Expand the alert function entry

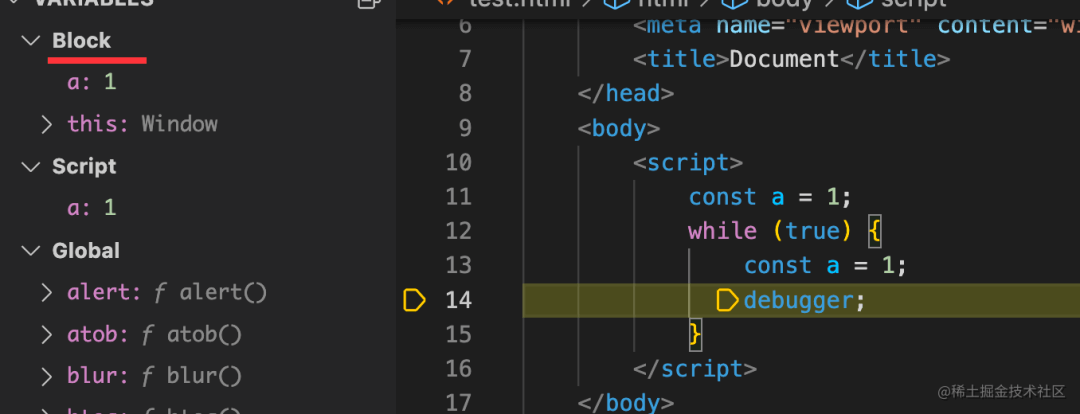tap(46, 293)
